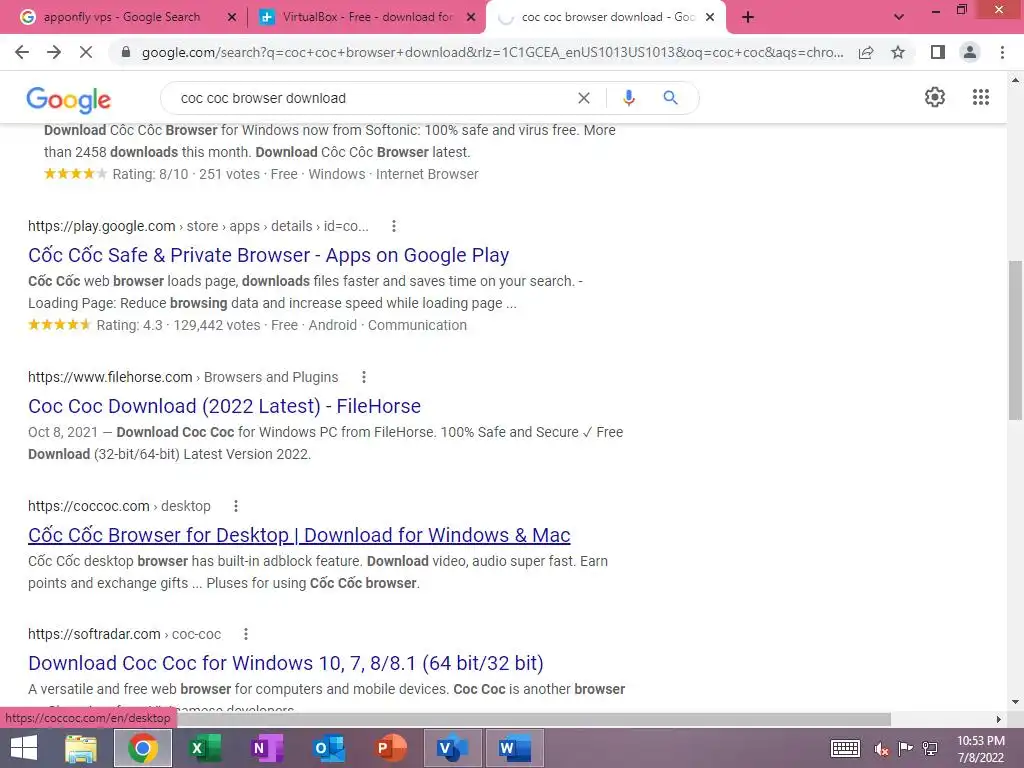Open Download Coc Coc for Windows 10 link
This screenshot has height=768, width=1024.
pos(285,663)
